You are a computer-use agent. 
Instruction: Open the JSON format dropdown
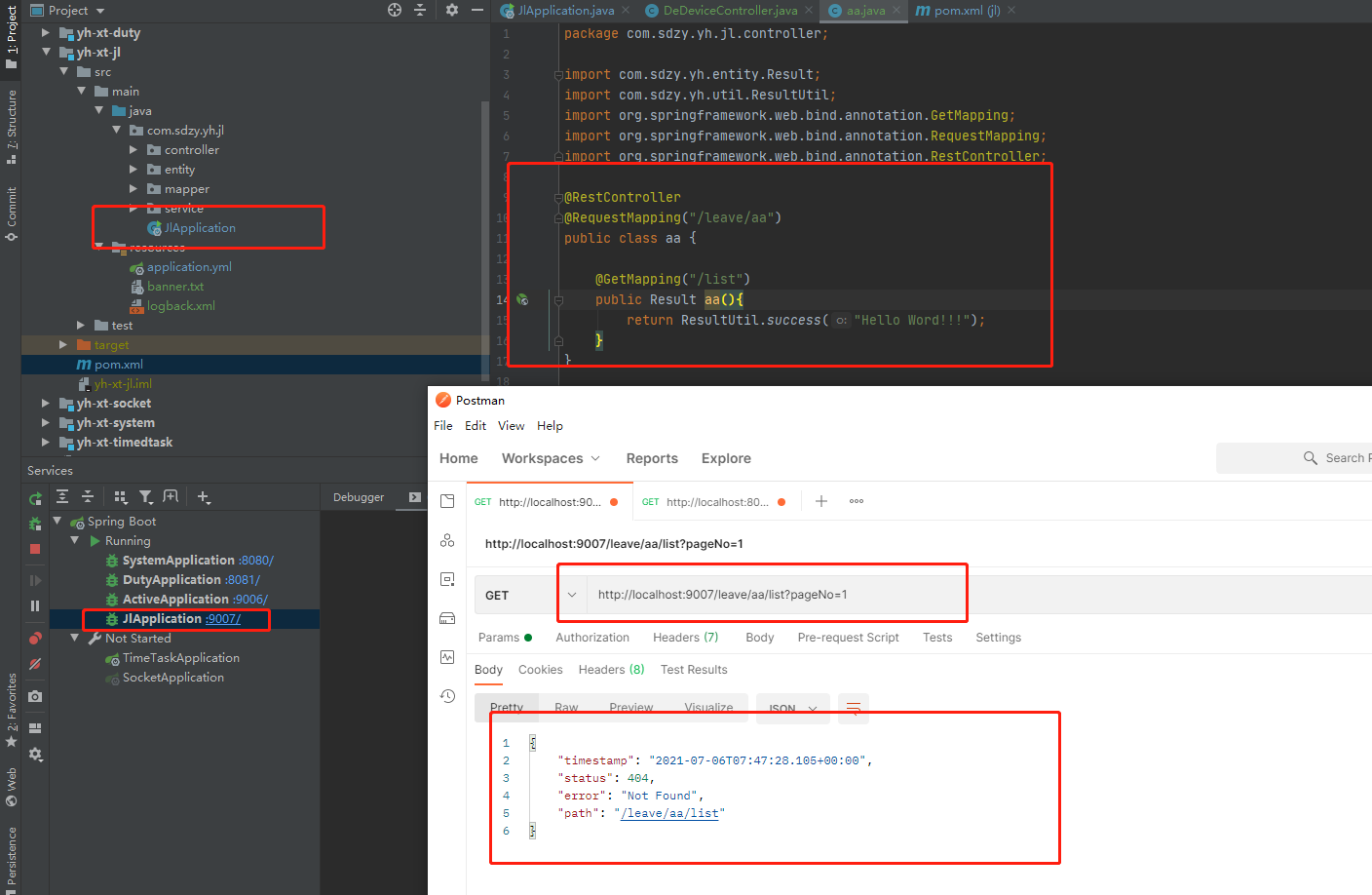[793, 709]
